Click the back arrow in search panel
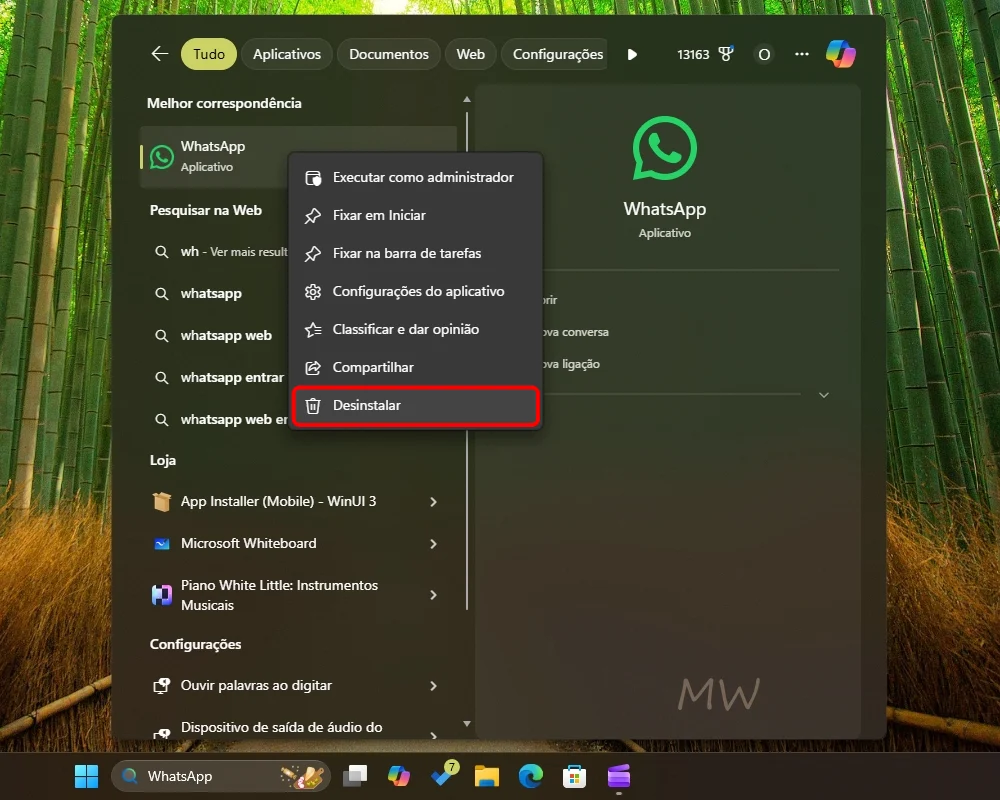Viewport: 1000px width, 800px height. tap(159, 54)
